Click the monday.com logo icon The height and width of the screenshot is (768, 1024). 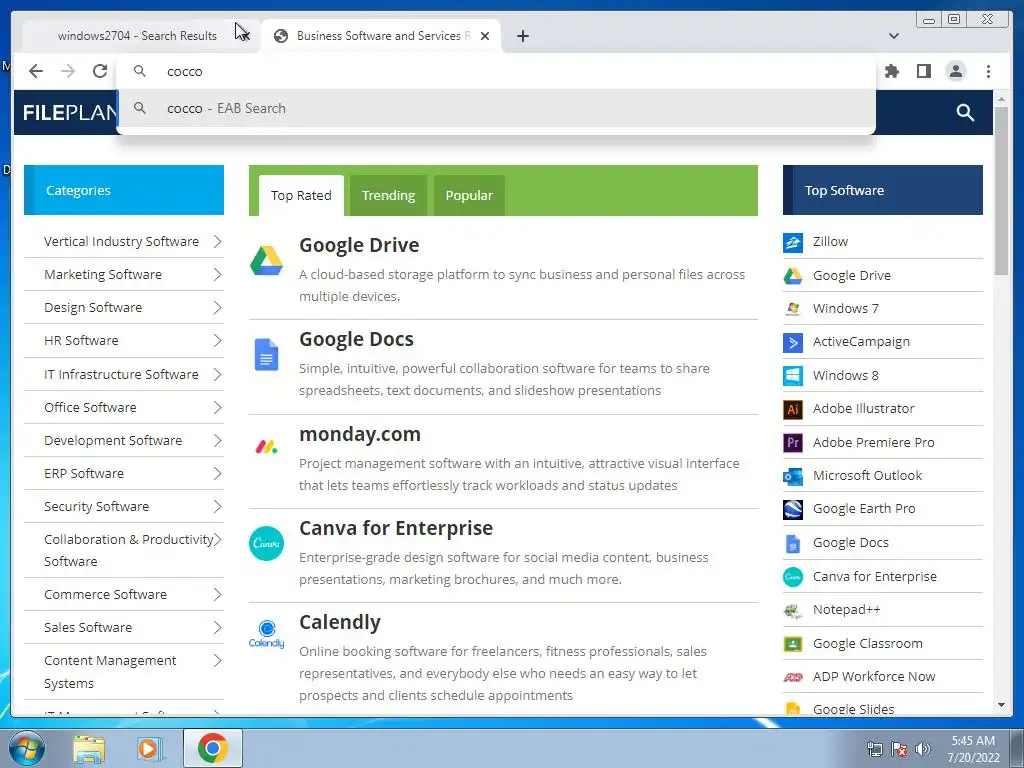pos(266,447)
